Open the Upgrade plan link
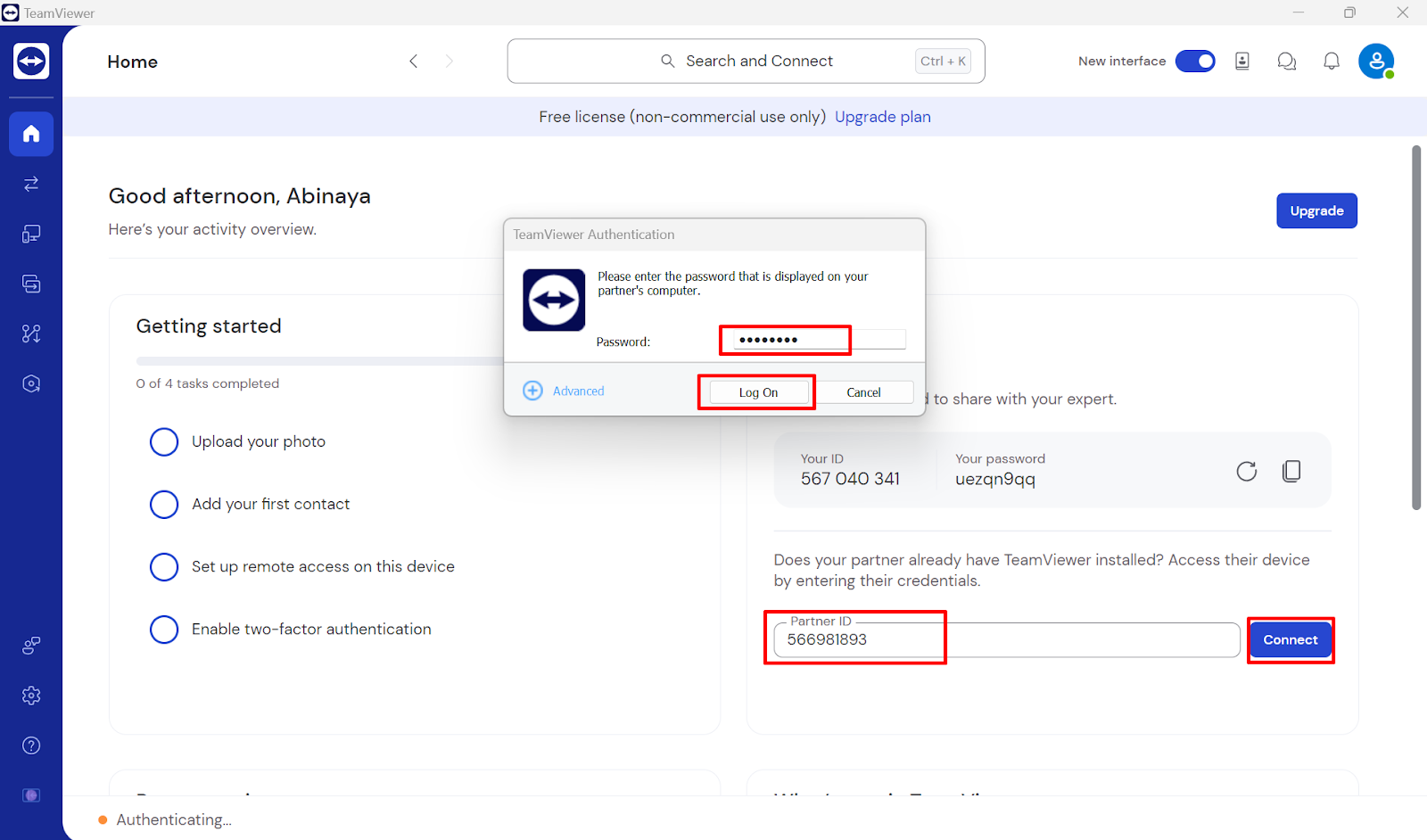 pyautogui.click(x=883, y=117)
